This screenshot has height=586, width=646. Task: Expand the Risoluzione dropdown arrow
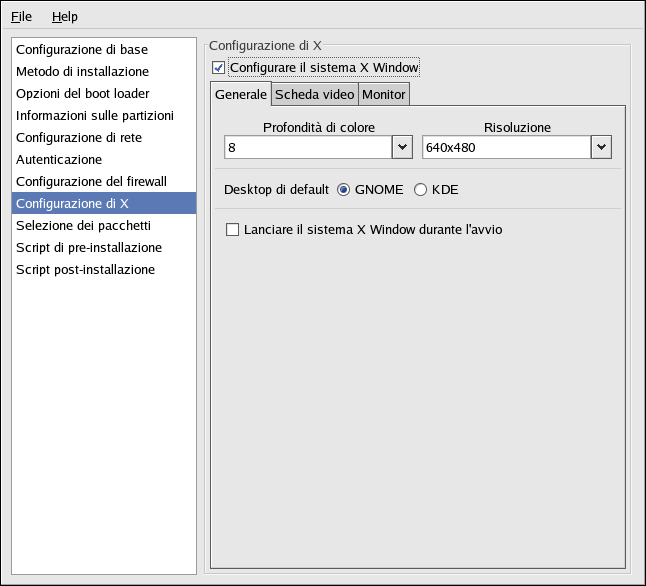click(601, 148)
